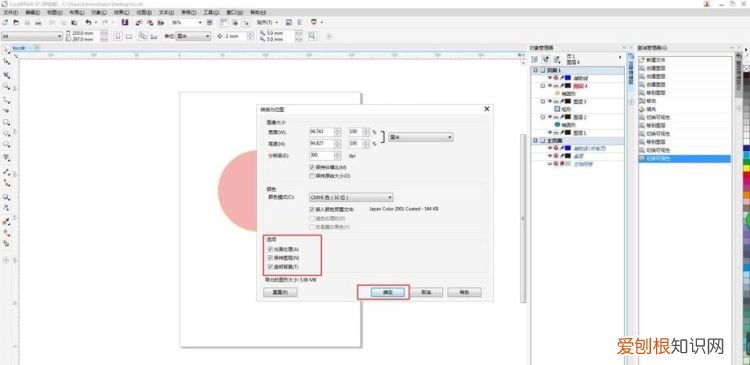Click the Open folder icon in toolbar
This screenshot has height=365, width=750.
(x=16, y=22)
